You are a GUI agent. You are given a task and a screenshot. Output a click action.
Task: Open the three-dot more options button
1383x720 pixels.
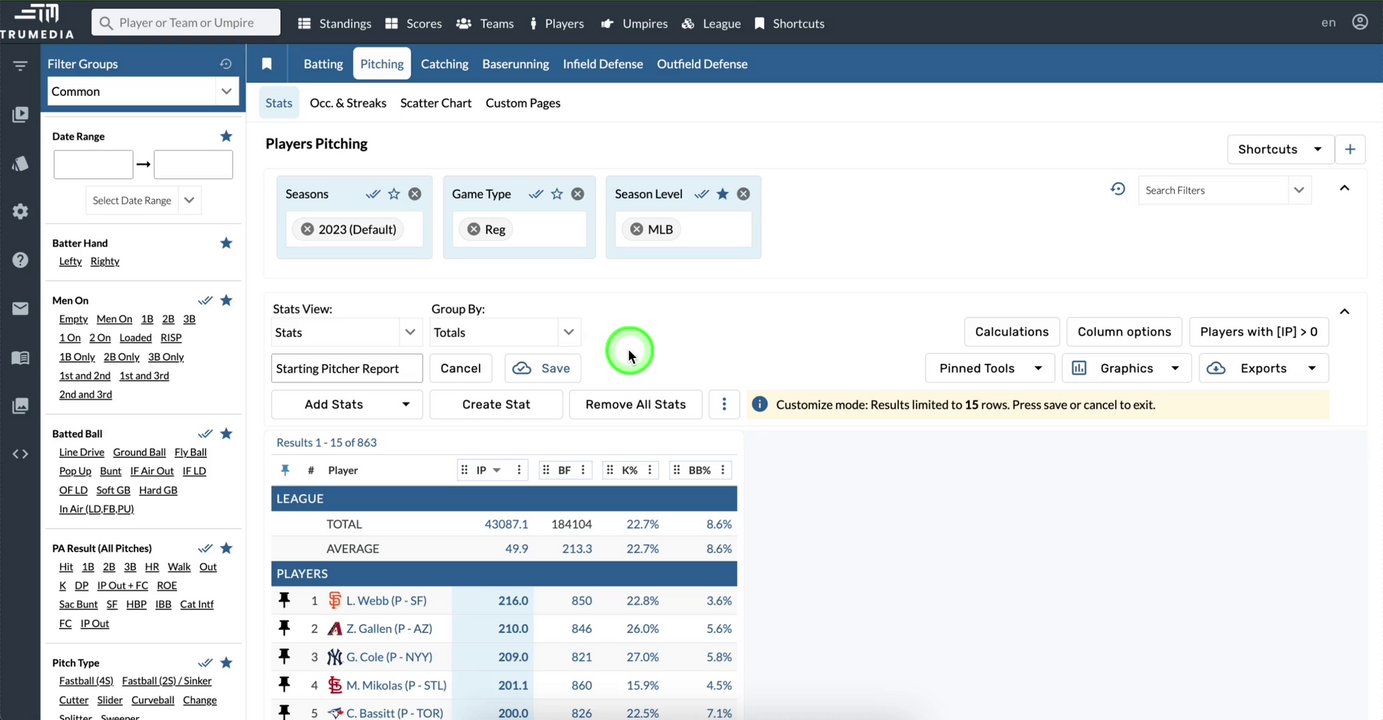724,404
